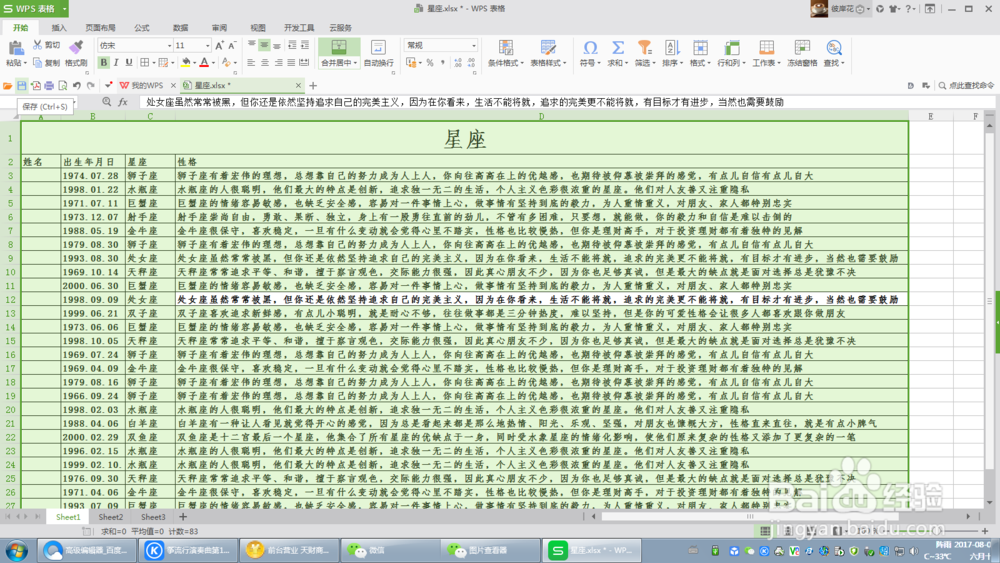Image resolution: width=1000 pixels, height=563 pixels.
Task: Click the fill color paint bucket swatch
Action: coord(185,62)
